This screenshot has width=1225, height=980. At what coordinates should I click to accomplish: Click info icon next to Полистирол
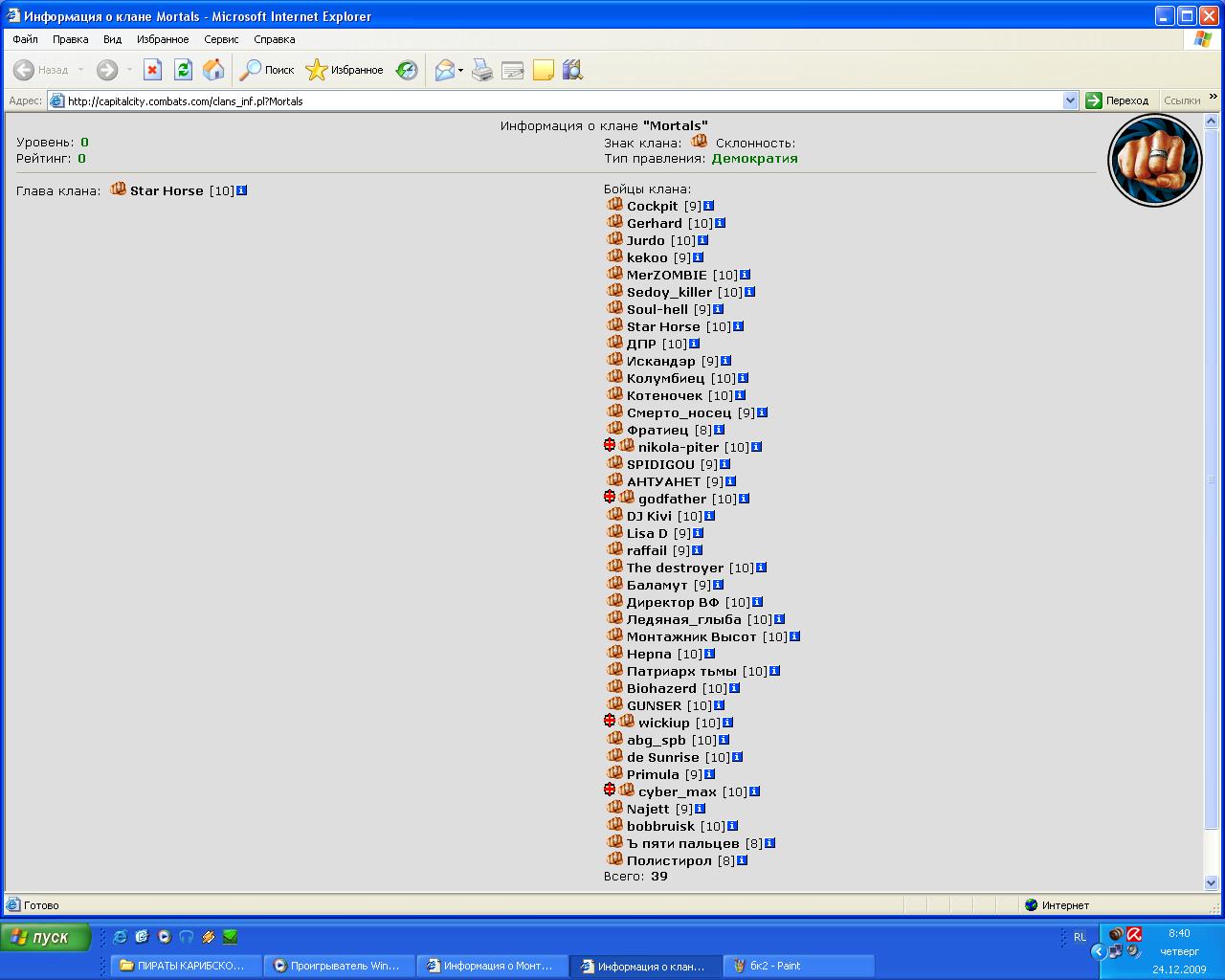tap(743, 860)
